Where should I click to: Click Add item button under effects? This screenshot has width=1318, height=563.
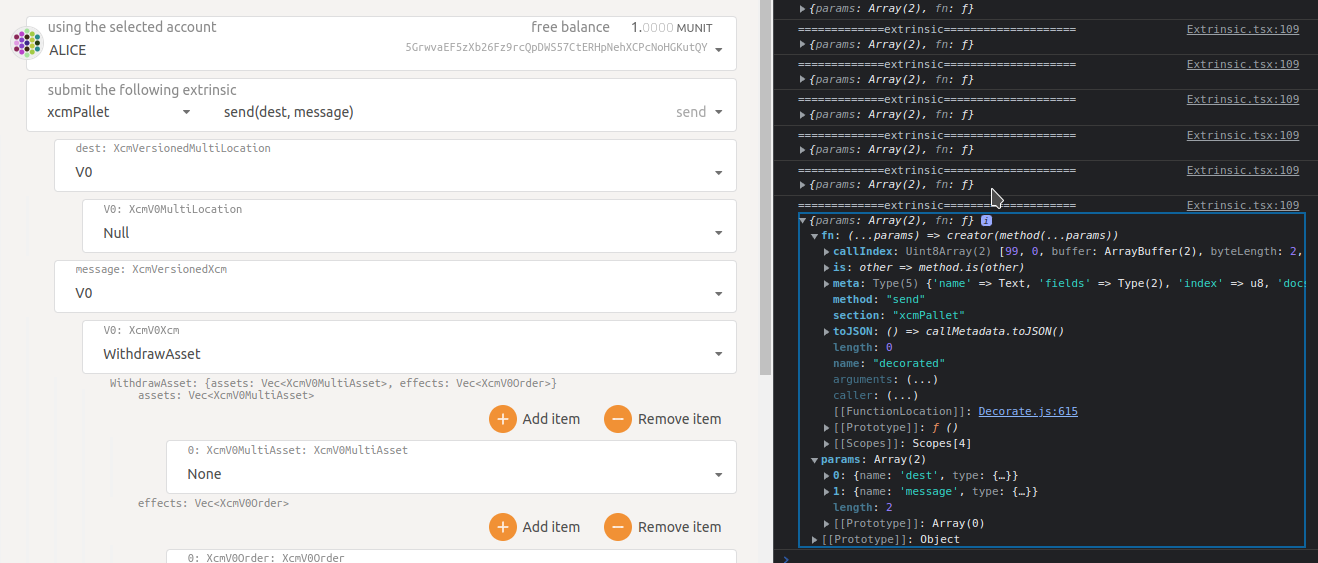[x=535, y=527]
